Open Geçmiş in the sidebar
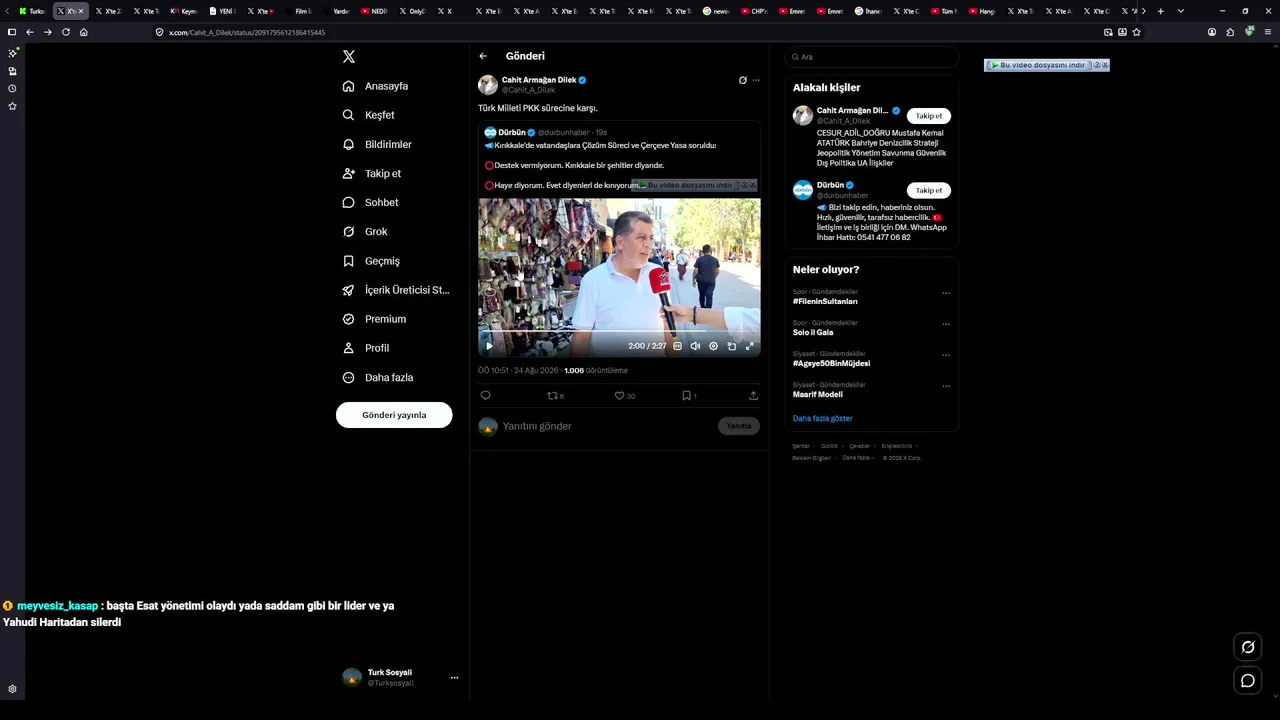 371,261
